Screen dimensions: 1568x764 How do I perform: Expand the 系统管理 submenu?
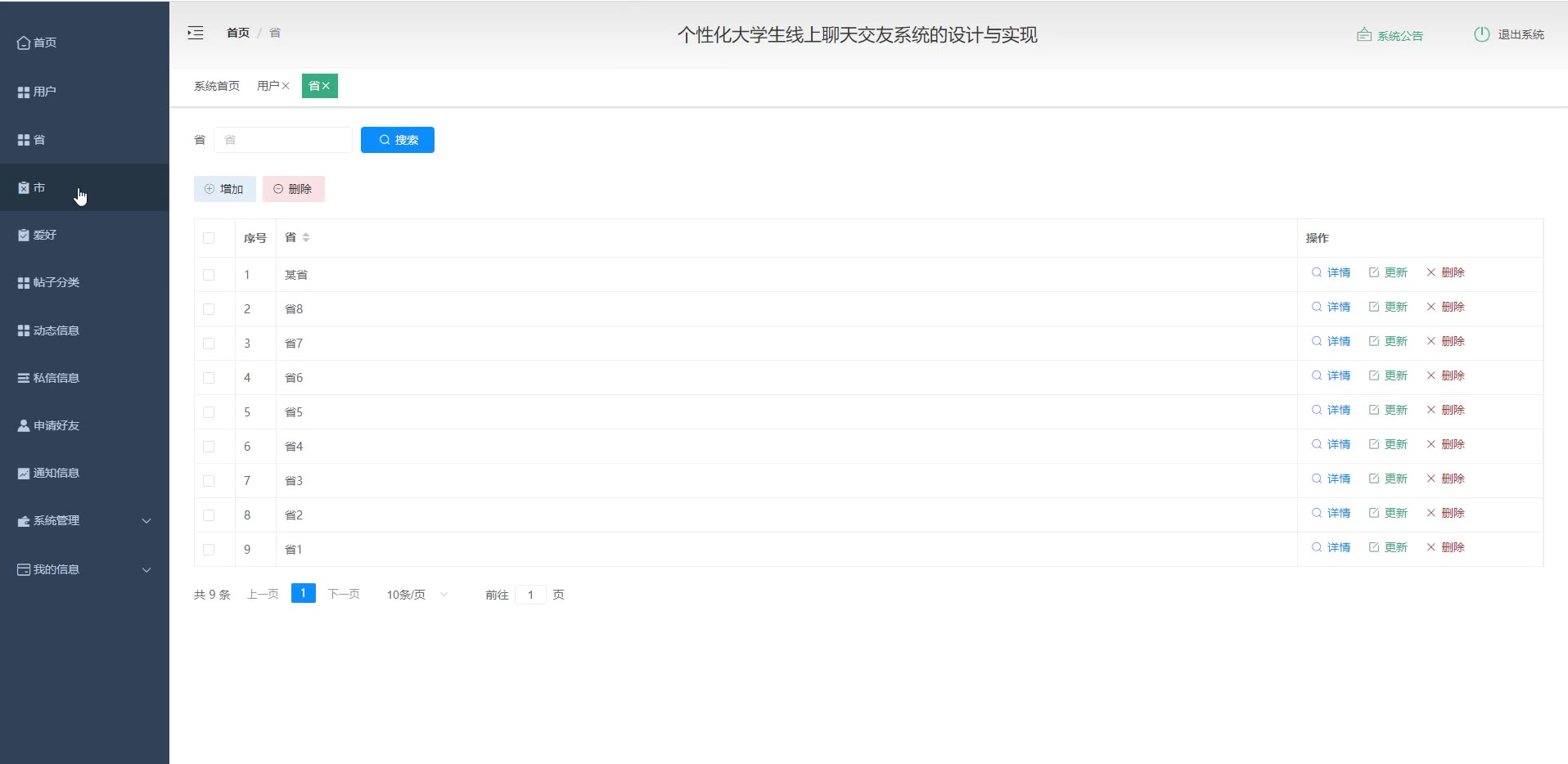[84, 520]
